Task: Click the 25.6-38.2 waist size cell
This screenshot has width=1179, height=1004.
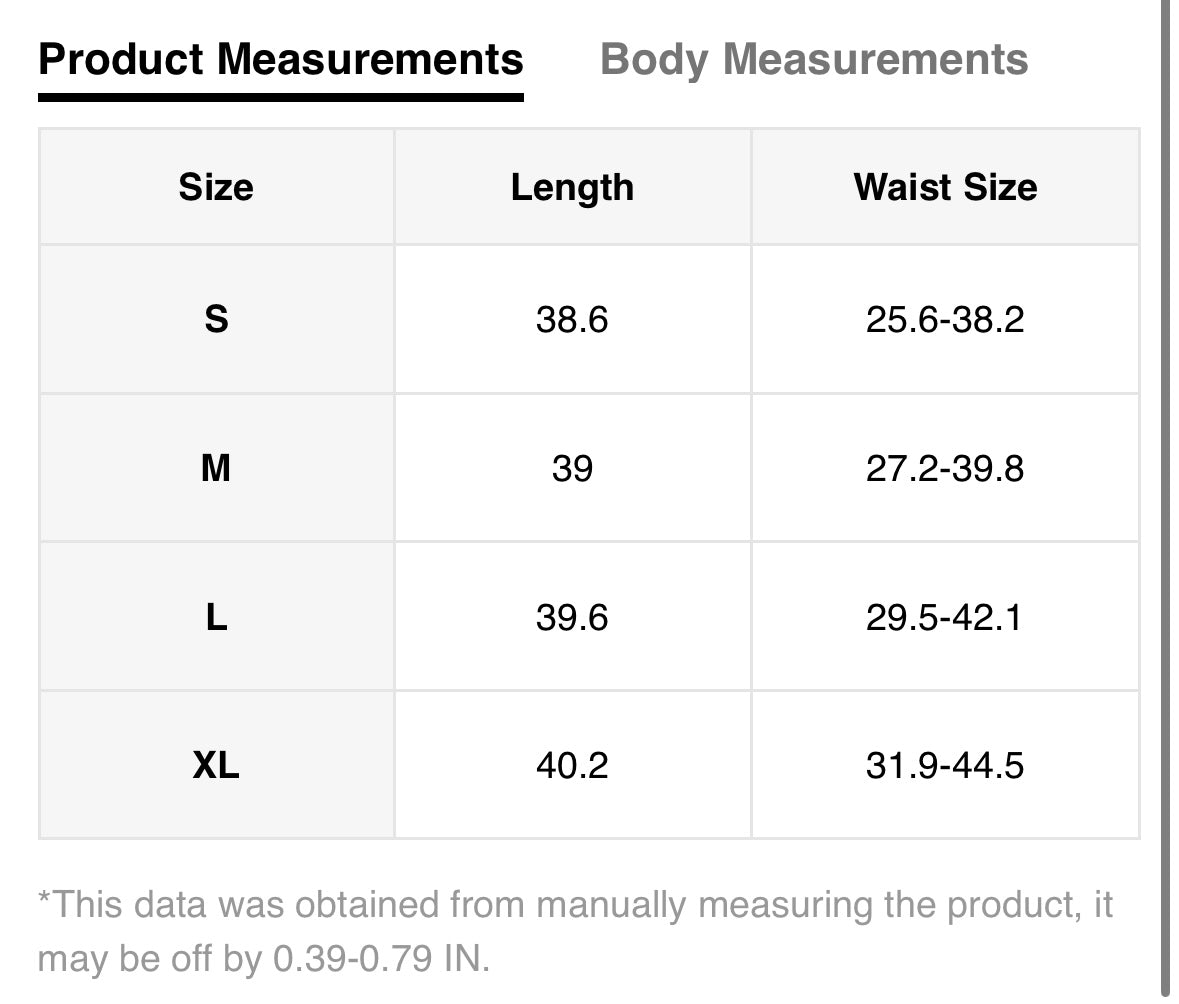Action: click(x=945, y=320)
